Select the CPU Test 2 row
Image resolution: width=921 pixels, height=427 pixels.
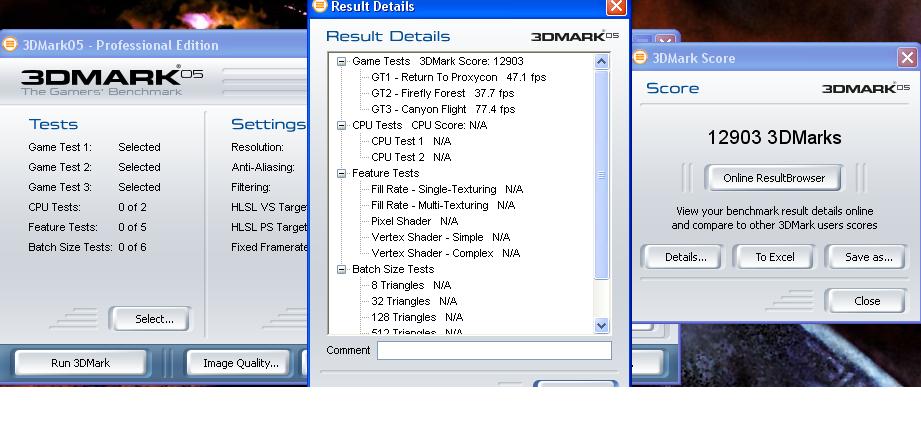[x=411, y=157]
